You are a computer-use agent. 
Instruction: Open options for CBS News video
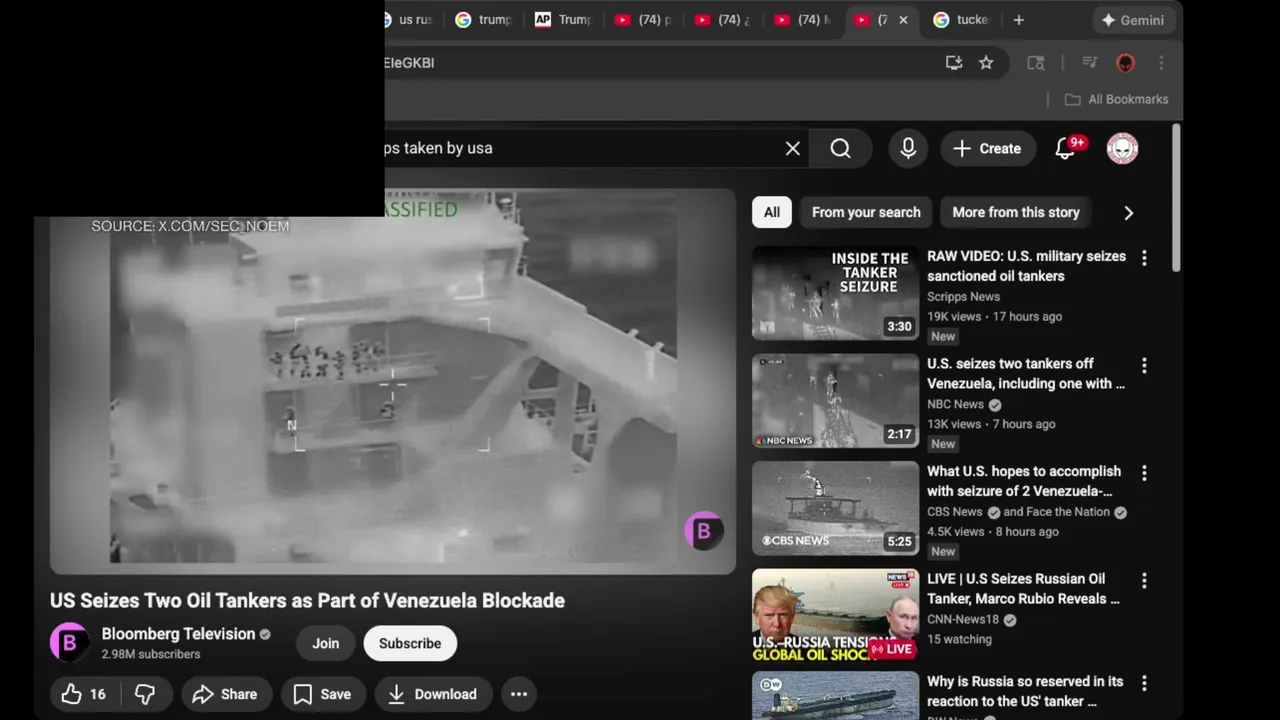(x=1144, y=473)
